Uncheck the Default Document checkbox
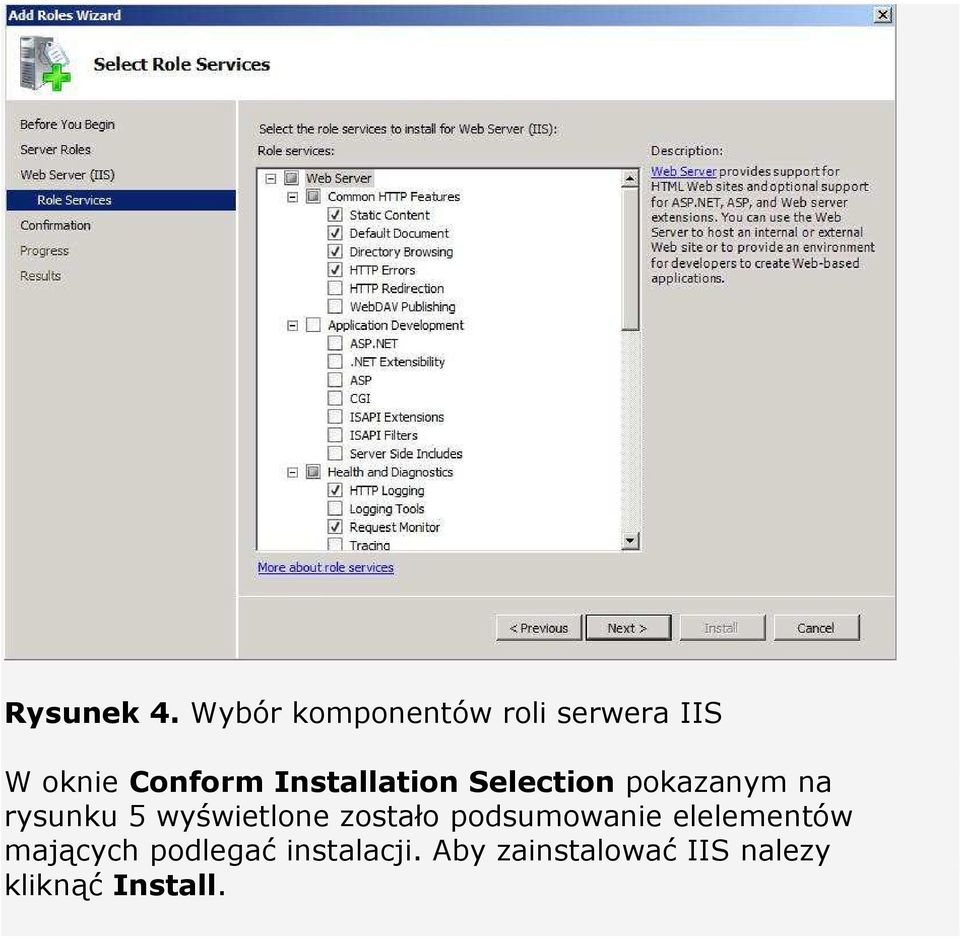This screenshot has height=939, width=960. (335, 233)
